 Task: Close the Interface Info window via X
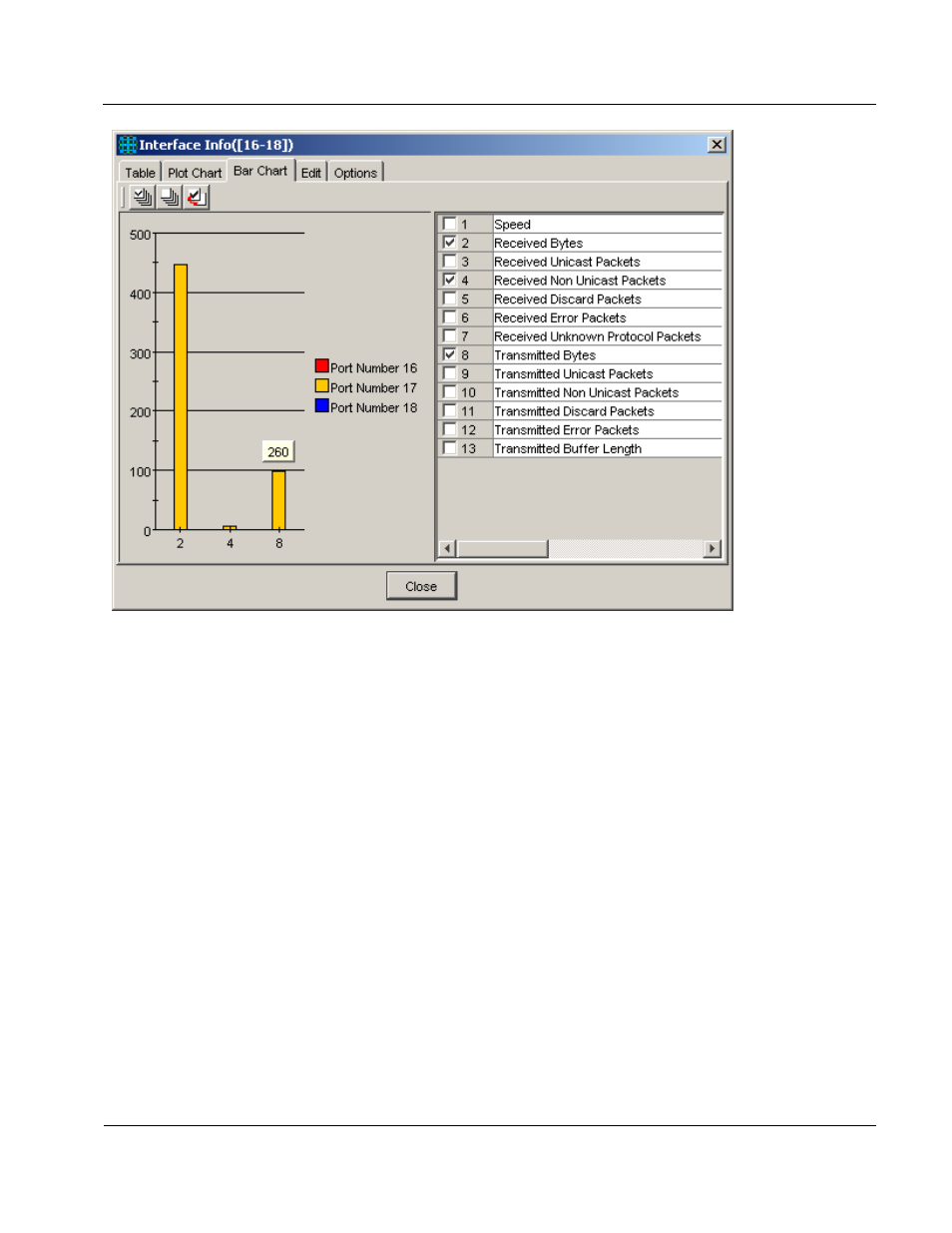click(x=716, y=145)
